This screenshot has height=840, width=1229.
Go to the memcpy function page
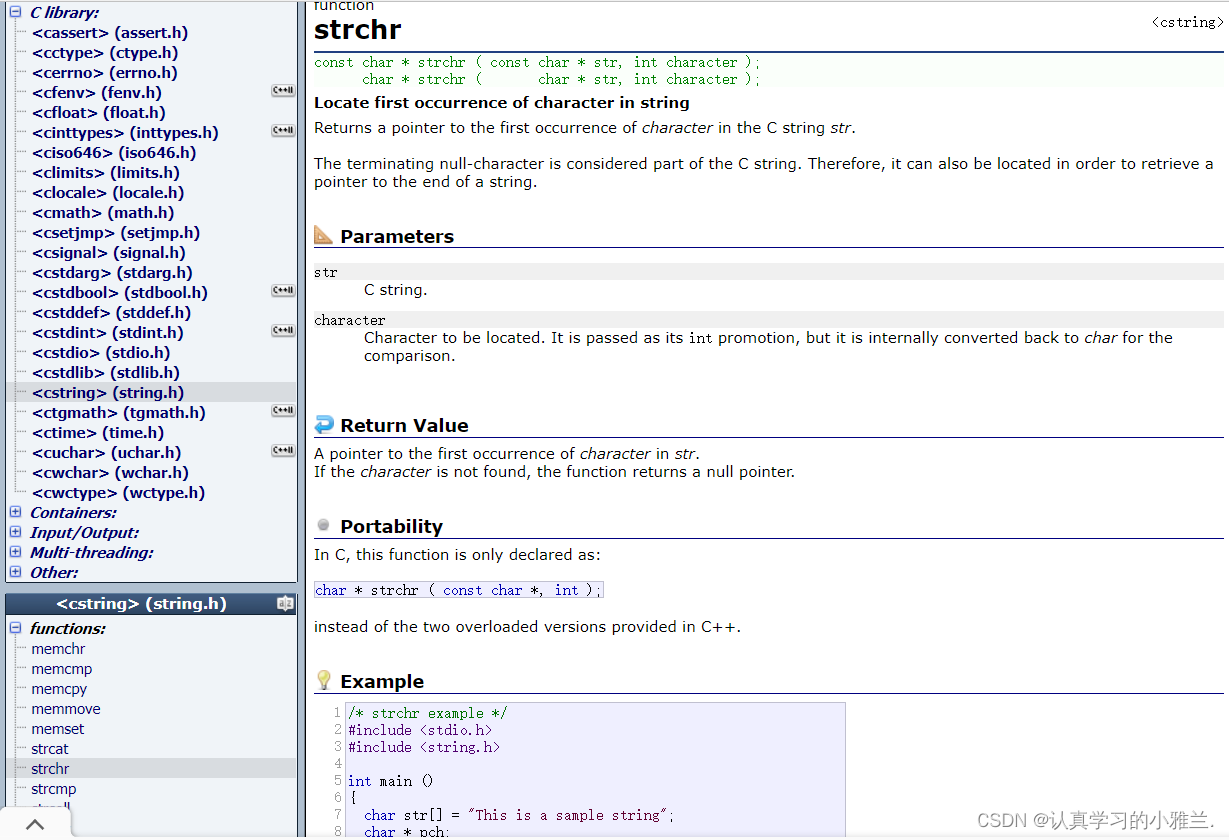tap(59, 689)
